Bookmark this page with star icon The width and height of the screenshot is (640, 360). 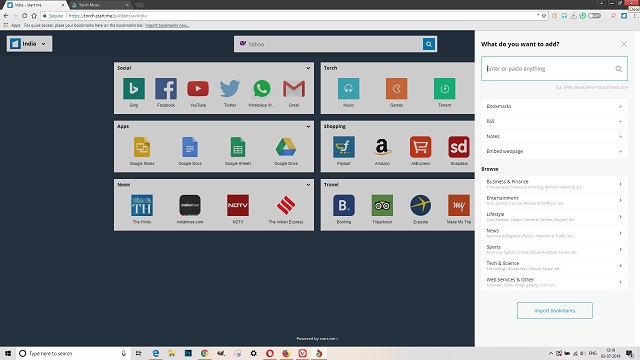click(544, 16)
